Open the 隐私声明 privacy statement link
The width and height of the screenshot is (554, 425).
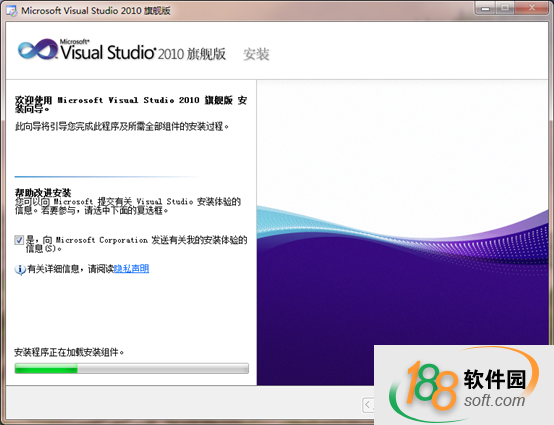(131, 269)
